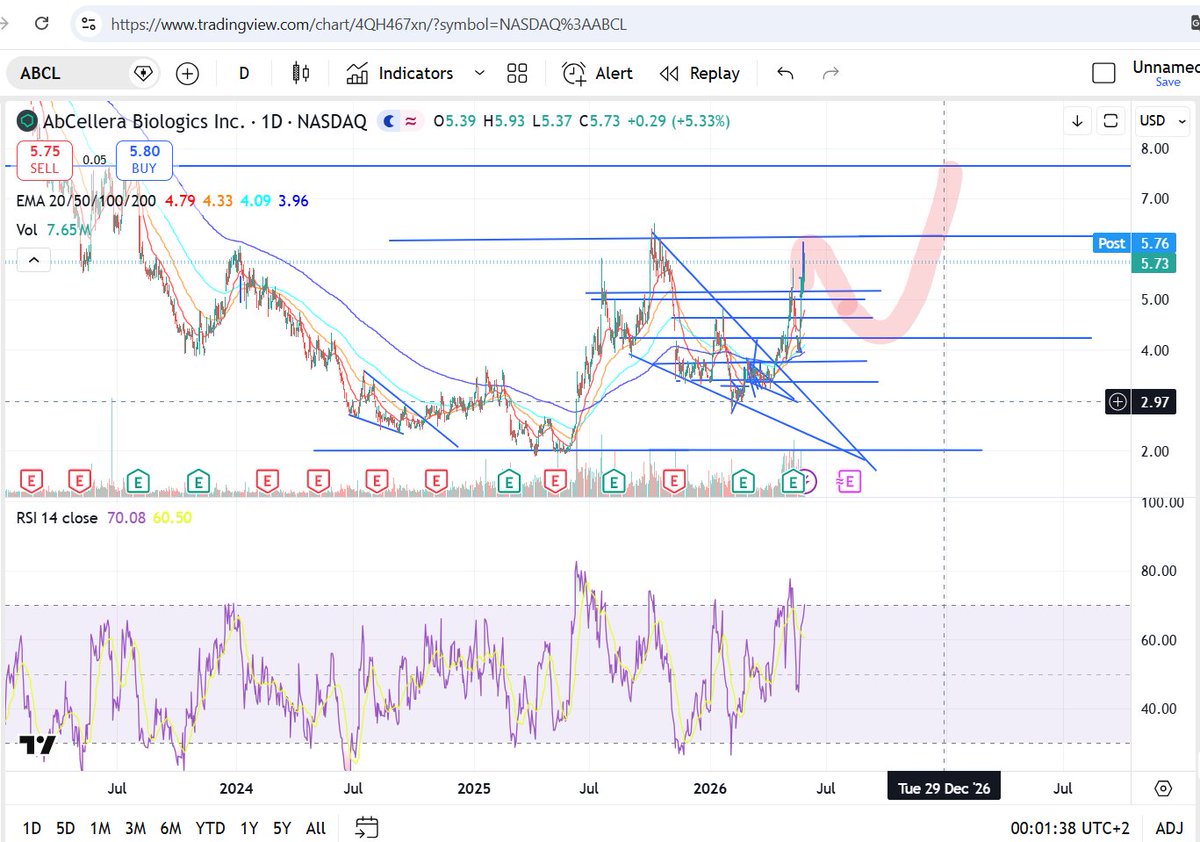Select the RSI 14 close legend
Screen dimensions: 1200x842
[57, 518]
